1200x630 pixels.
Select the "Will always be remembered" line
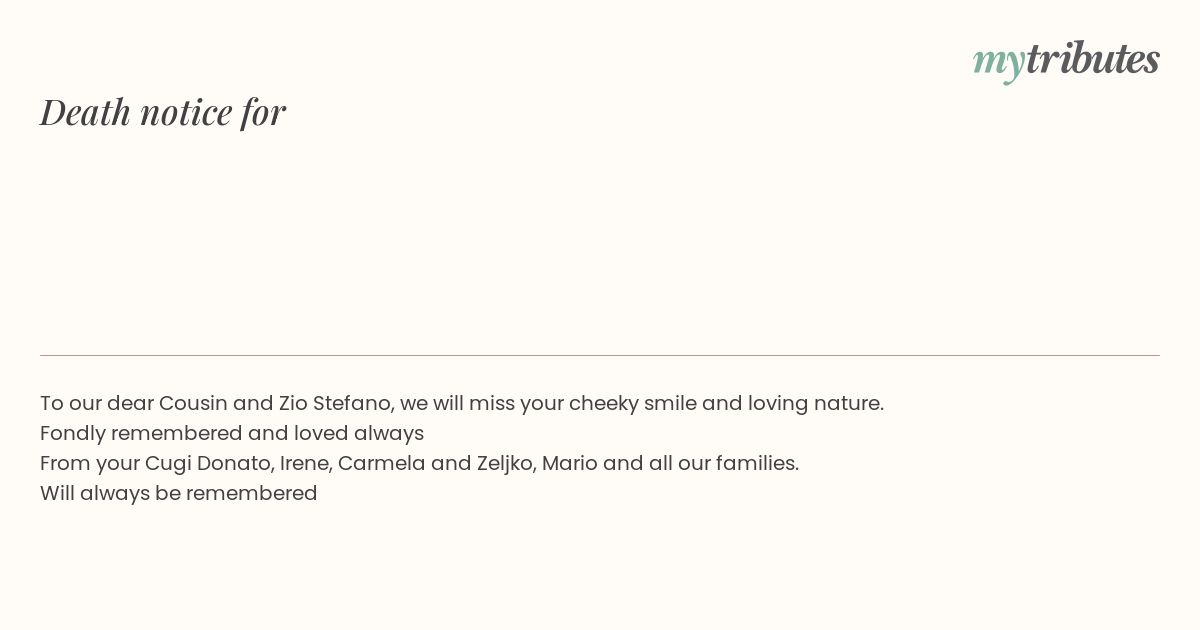179,494
